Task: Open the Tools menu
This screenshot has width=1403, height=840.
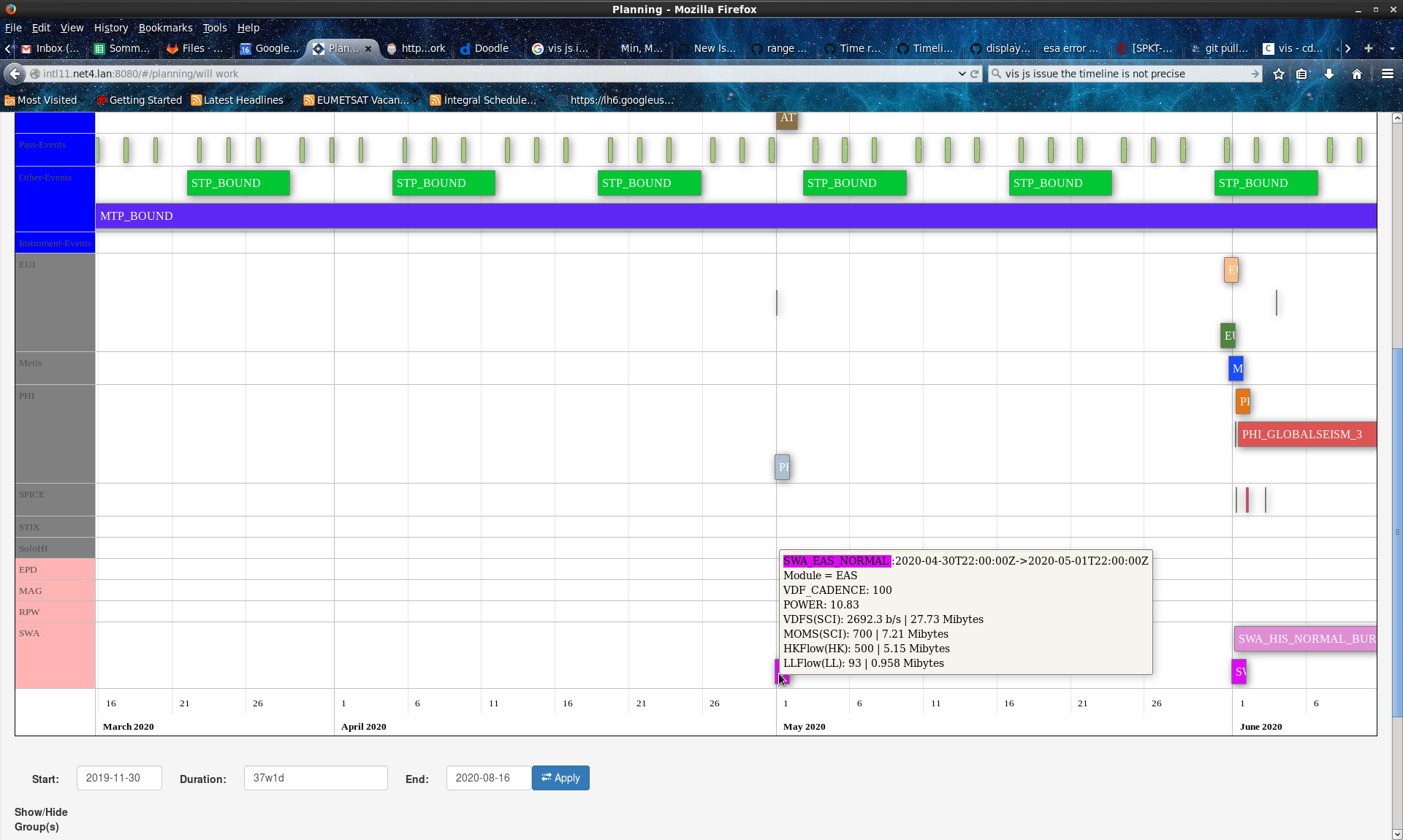Action: point(215,28)
